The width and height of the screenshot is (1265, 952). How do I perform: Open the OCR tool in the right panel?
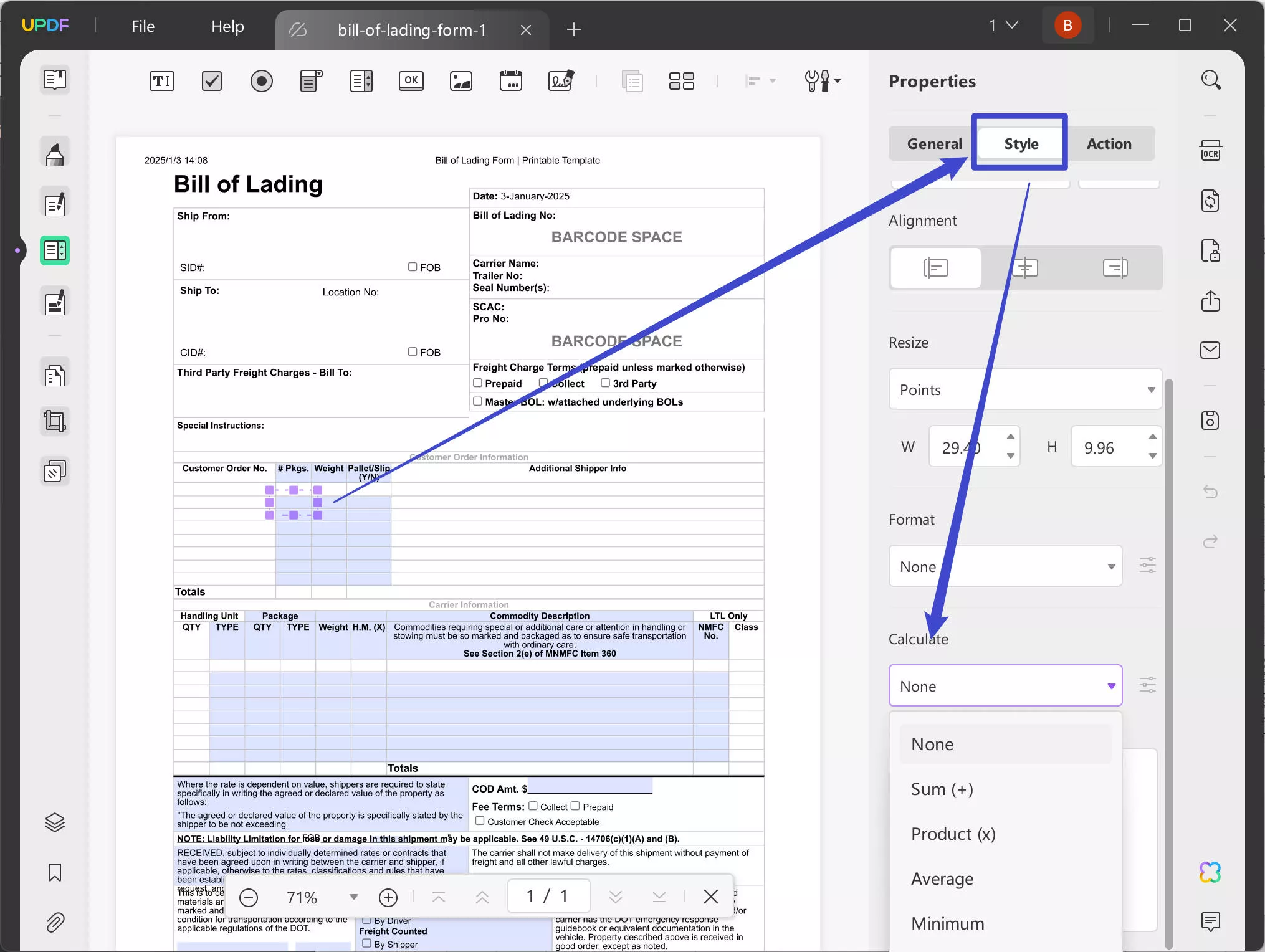(x=1211, y=150)
